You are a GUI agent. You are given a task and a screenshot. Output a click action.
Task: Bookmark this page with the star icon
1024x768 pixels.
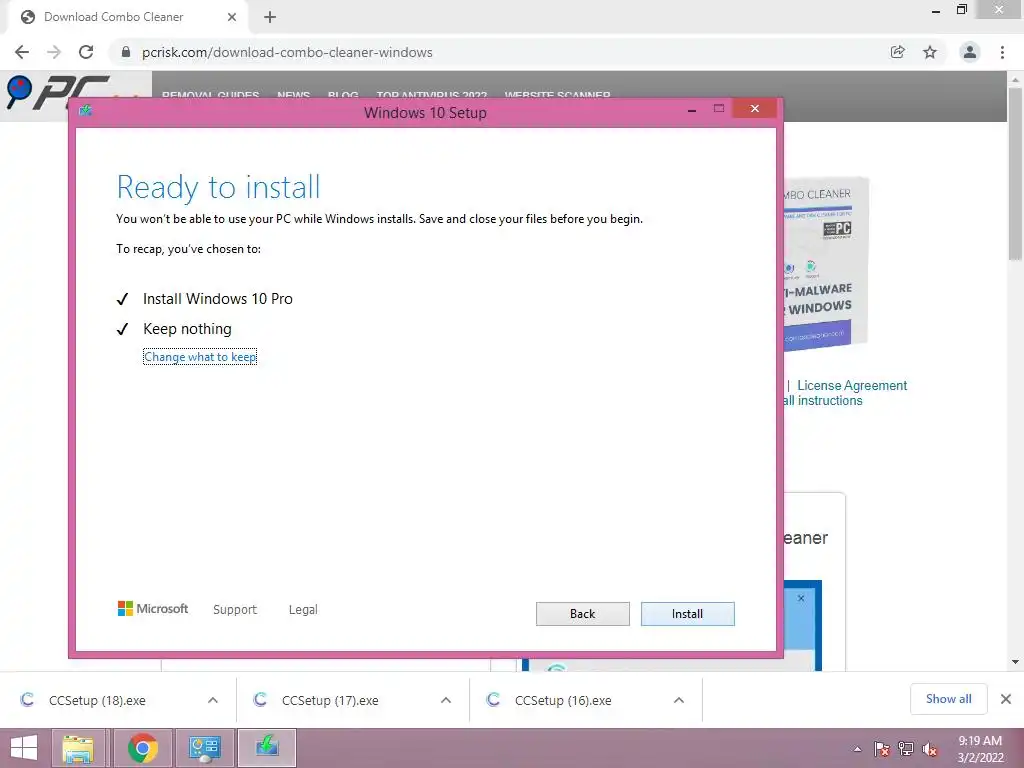[x=930, y=52]
